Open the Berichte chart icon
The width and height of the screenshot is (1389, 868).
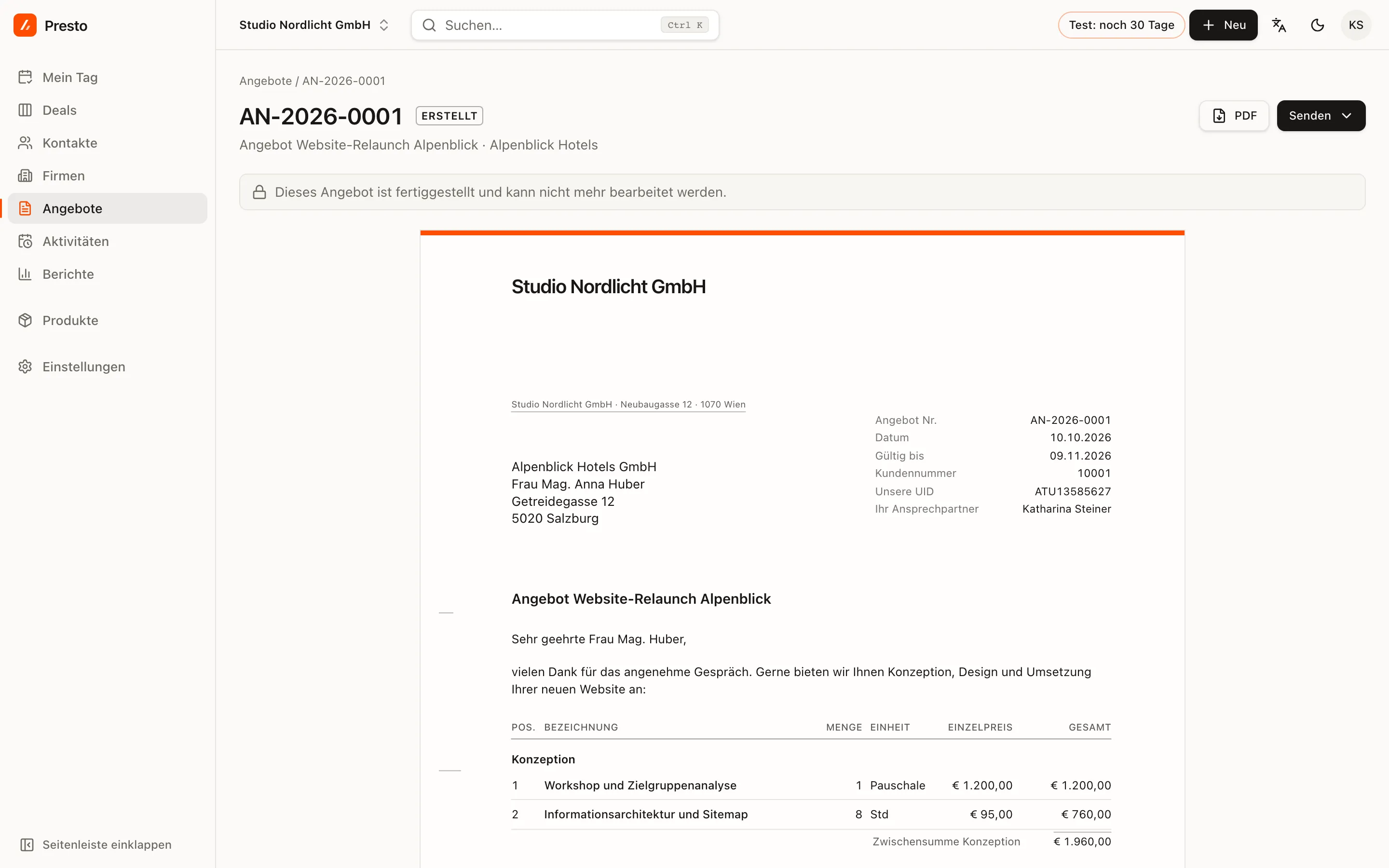pos(25,274)
